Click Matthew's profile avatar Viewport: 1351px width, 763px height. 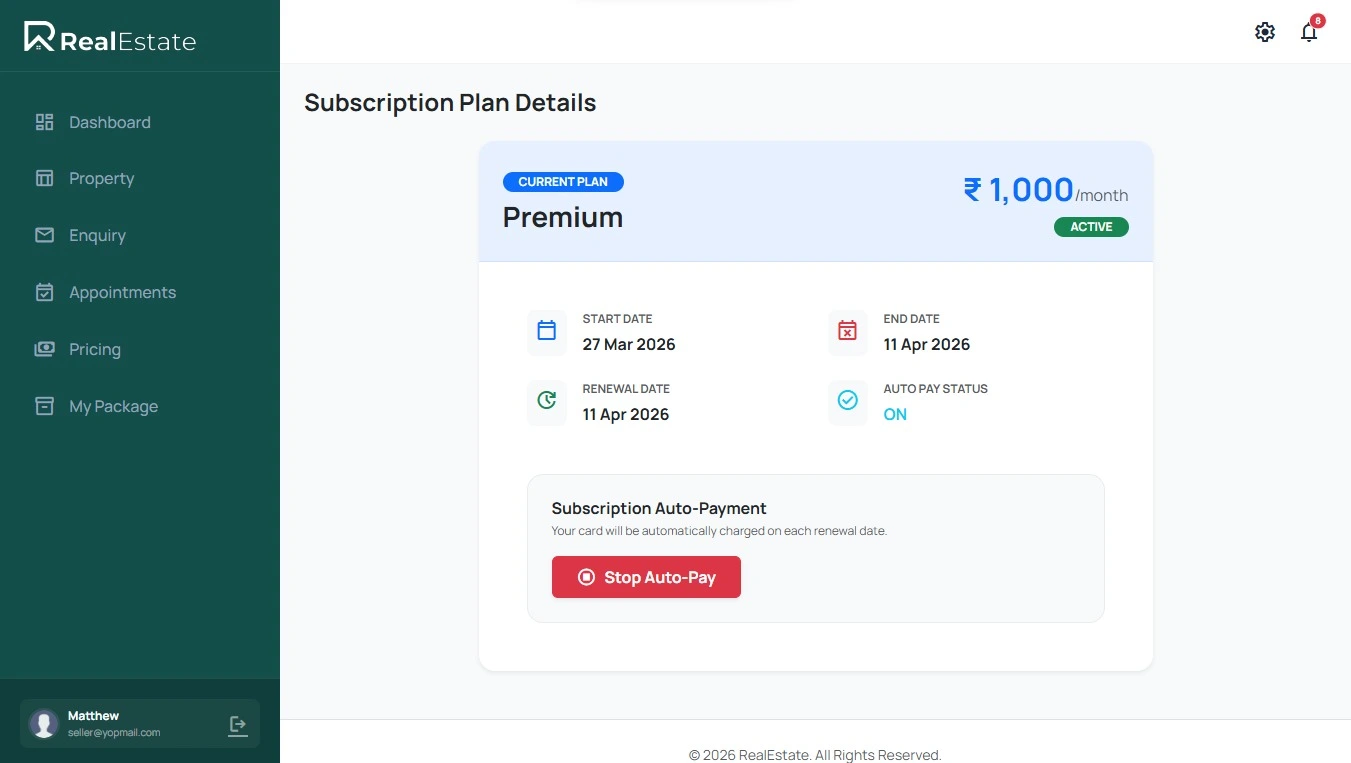(x=44, y=724)
